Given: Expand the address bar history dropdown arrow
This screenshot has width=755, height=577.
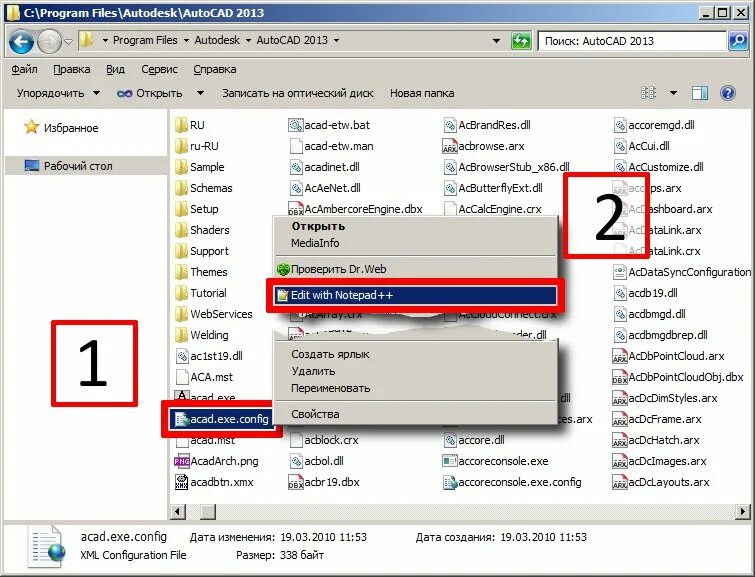Looking at the screenshot, I should [x=496, y=41].
